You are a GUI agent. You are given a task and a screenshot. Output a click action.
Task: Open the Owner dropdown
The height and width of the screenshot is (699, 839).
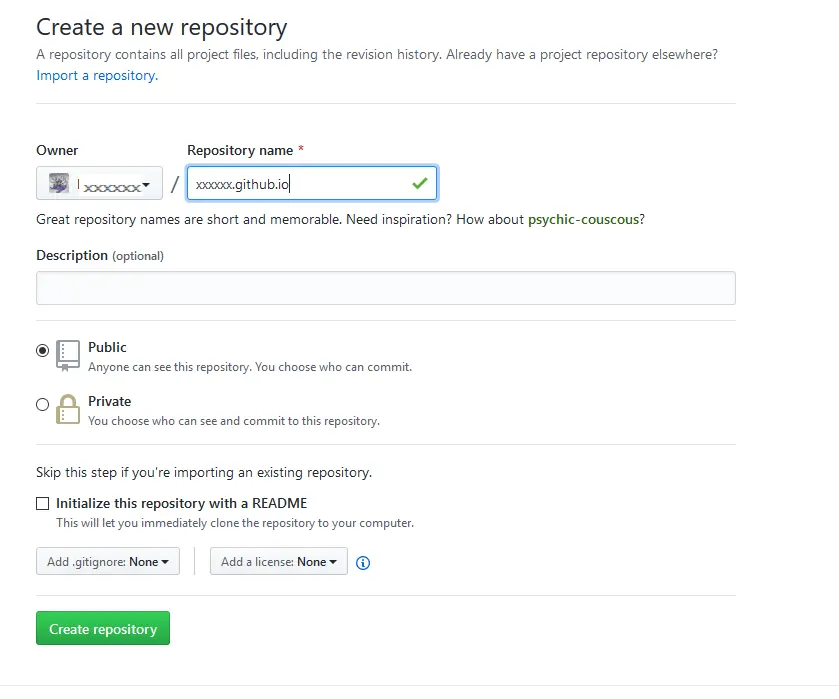[100, 184]
